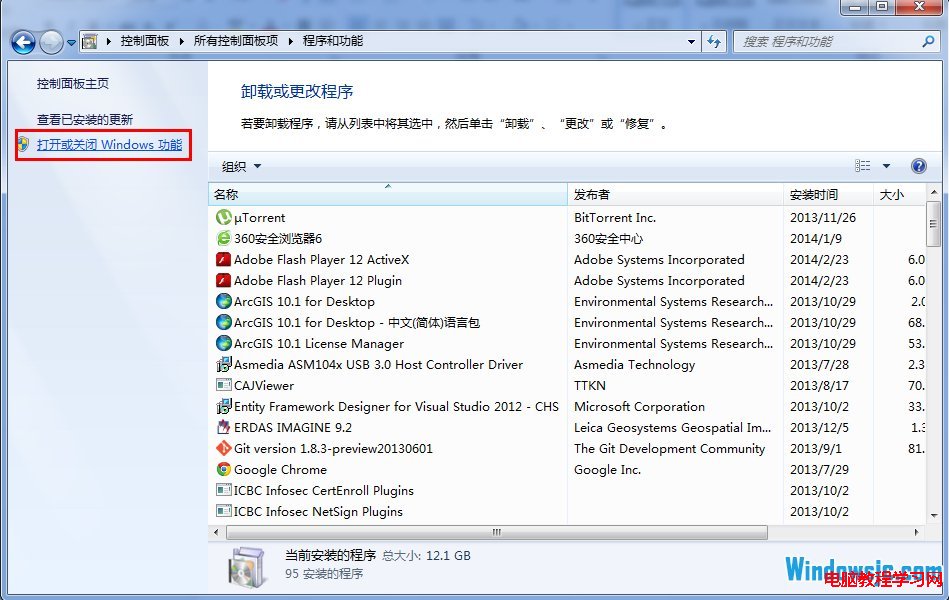Click the ArcGIS 中文(简体)语言包 icon
This screenshot has height=600, width=949.
click(223, 322)
